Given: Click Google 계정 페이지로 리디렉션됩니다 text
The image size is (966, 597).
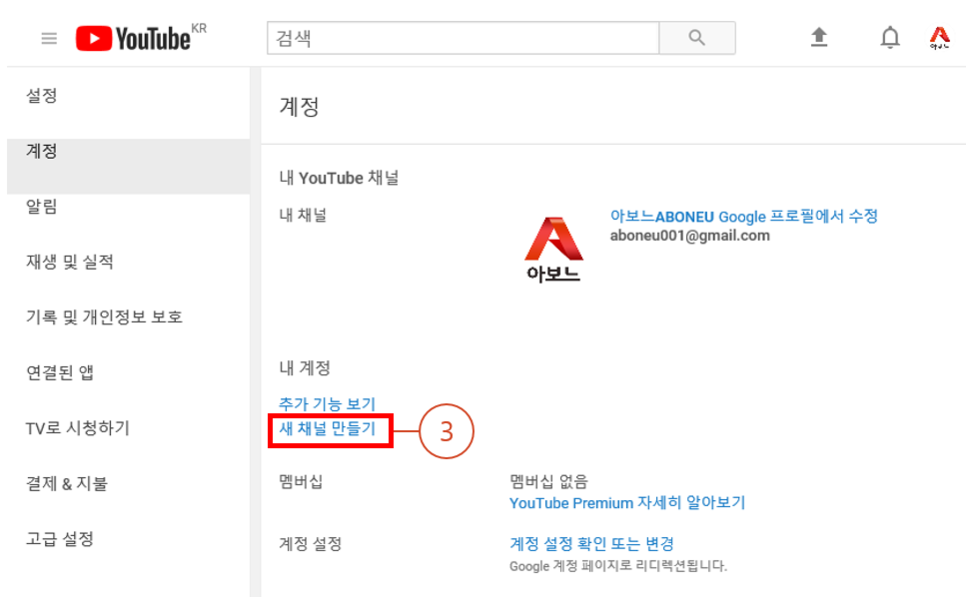Looking at the screenshot, I should coord(618,566).
